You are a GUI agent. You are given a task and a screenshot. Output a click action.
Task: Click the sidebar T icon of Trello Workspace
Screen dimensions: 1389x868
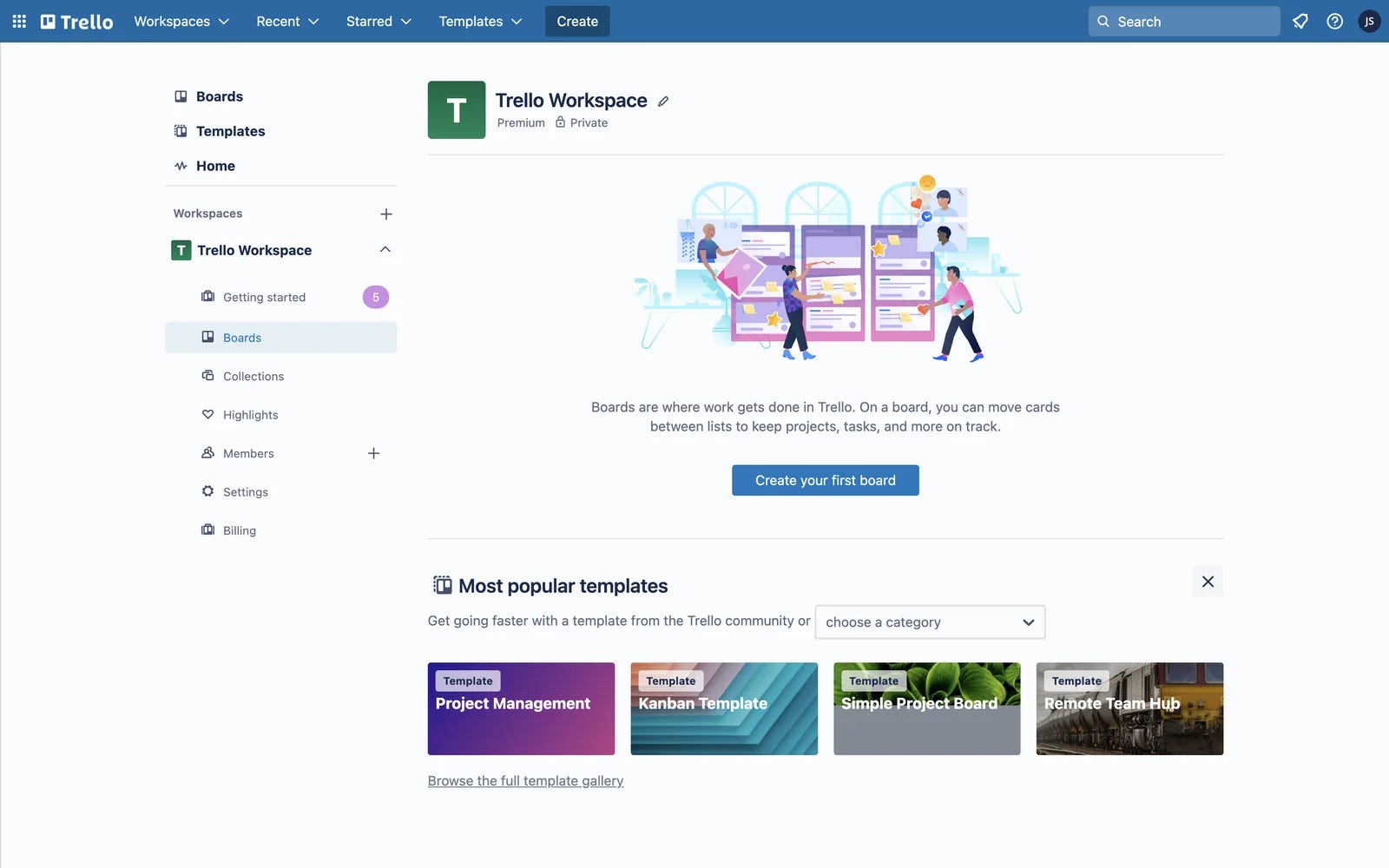[x=181, y=250]
